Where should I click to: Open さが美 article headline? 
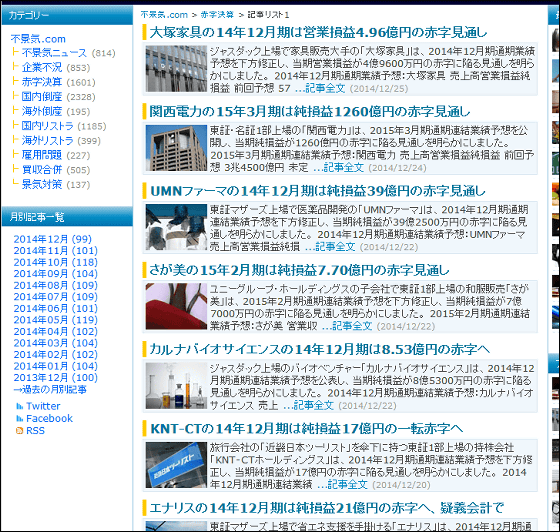click(299, 270)
